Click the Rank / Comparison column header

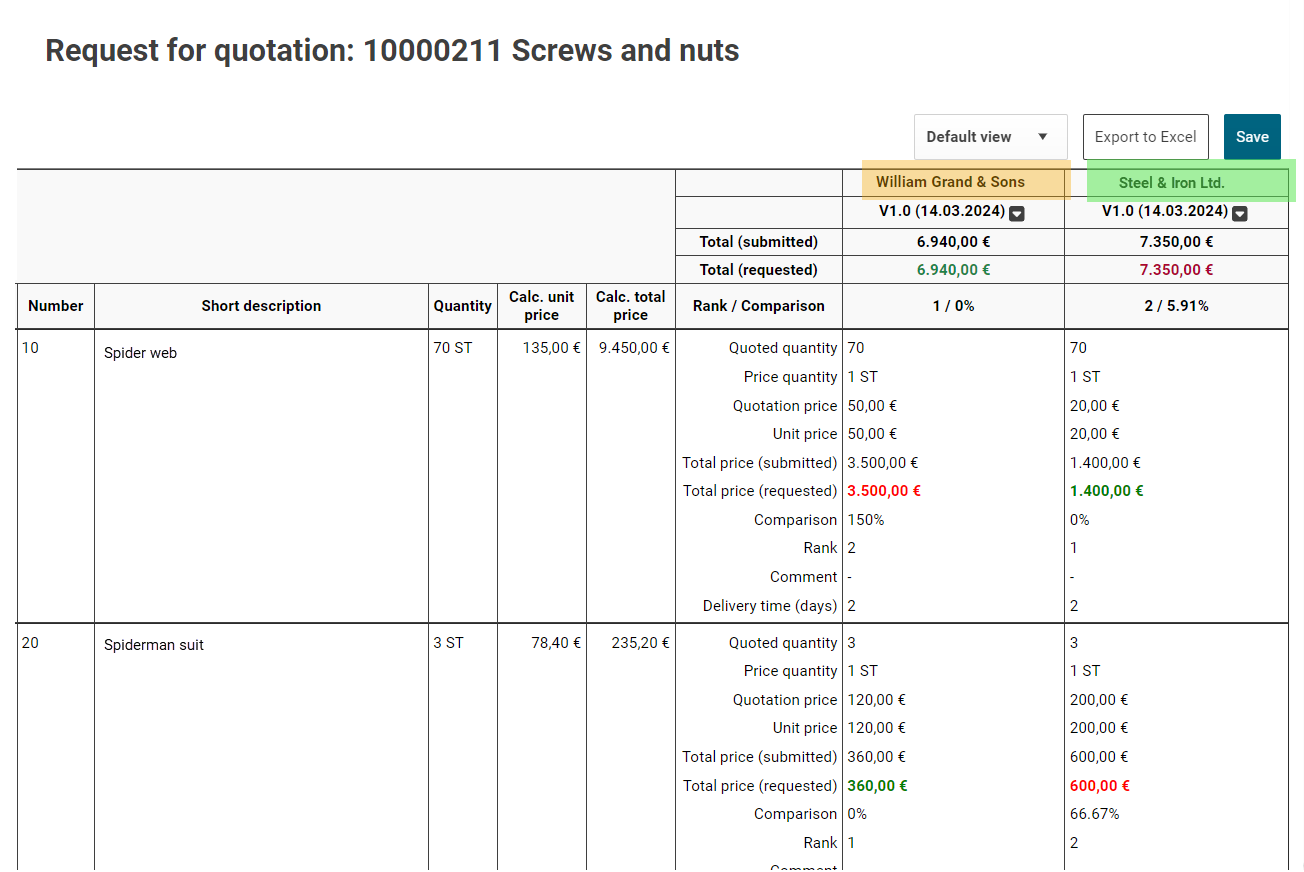(x=758, y=306)
